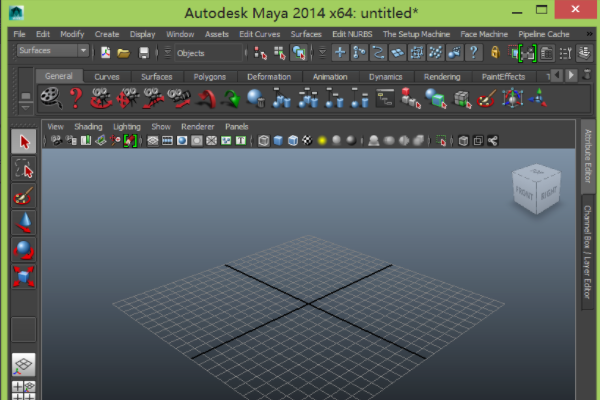The image size is (600, 400).
Task: Activate the Lasso select tool
Action: click(24, 168)
